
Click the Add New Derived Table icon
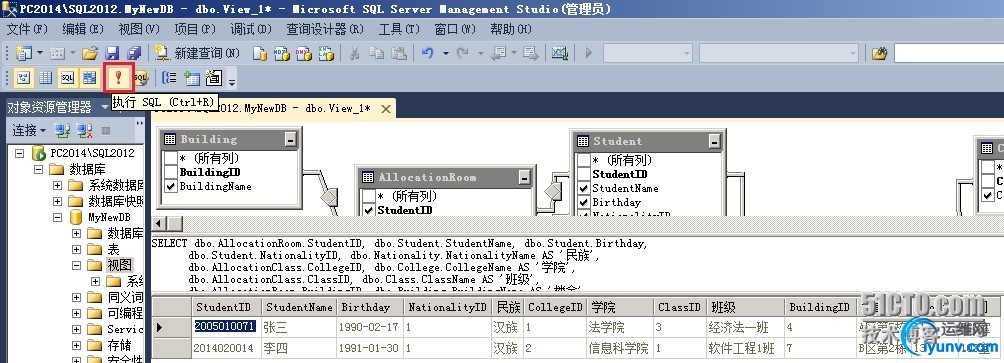pos(213,78)
